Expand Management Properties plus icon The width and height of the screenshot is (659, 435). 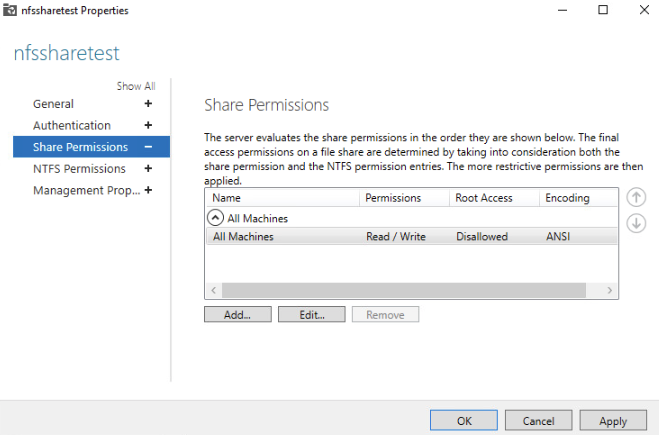pos(148,190)
